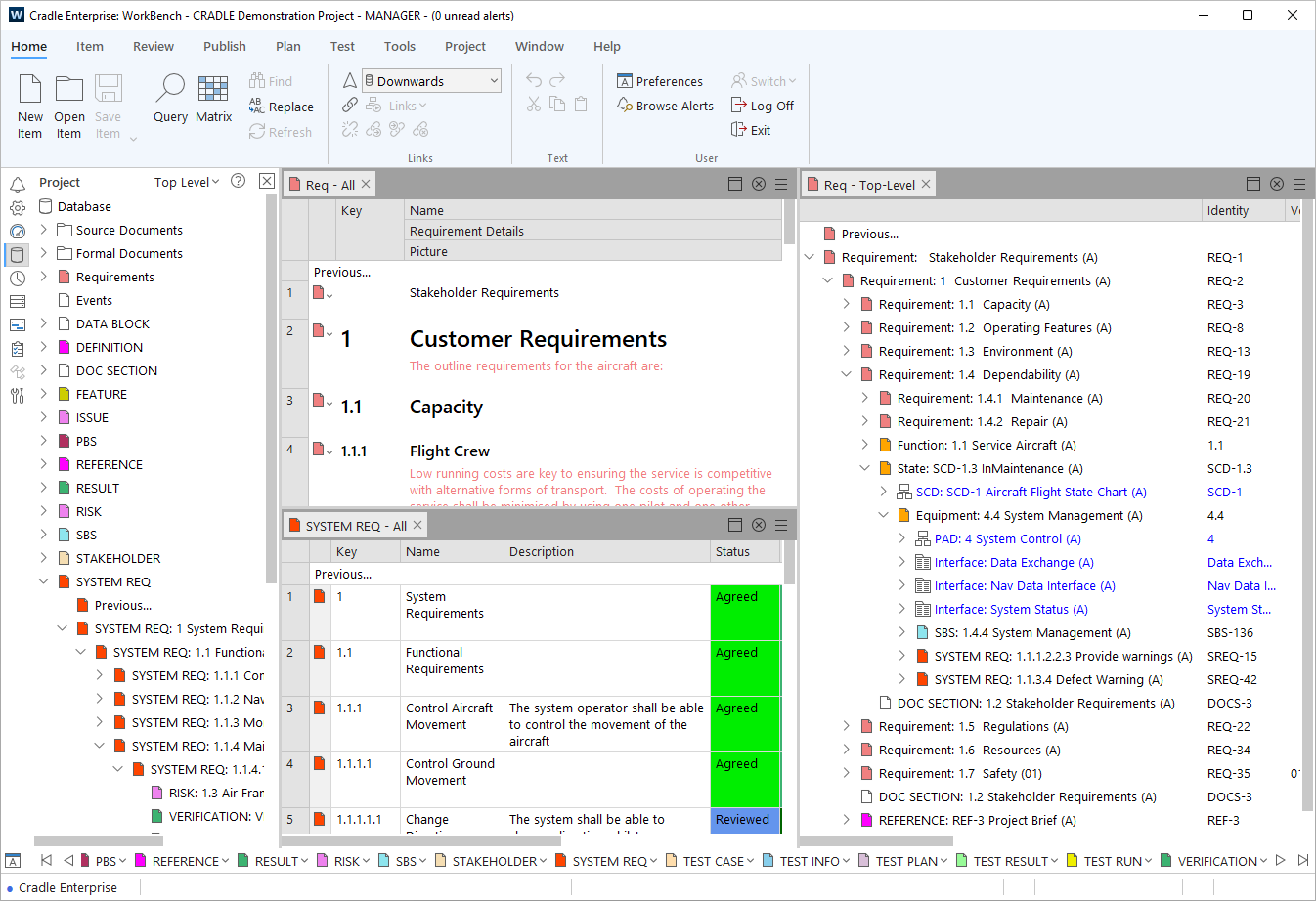Open PAD: 4 System Control link
Image resolution: width=1316 pixels, height=901 pixels.
1008,538
